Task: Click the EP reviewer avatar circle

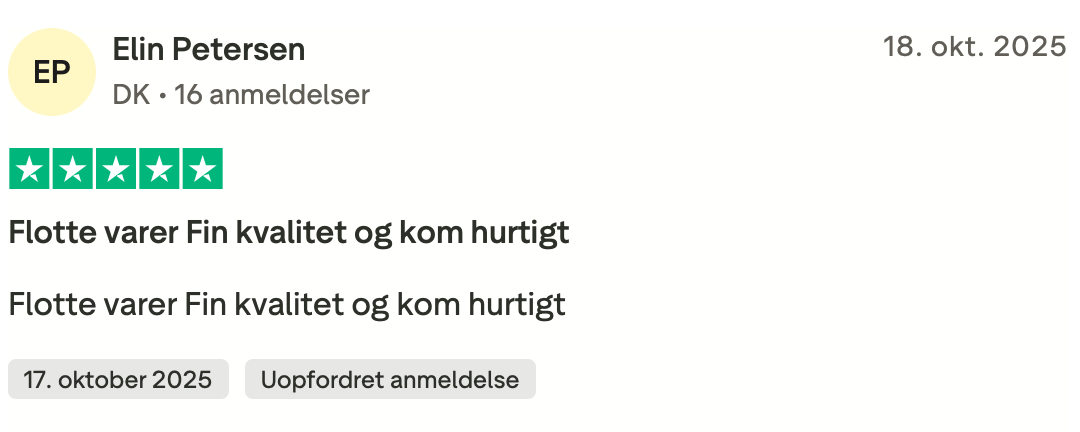Action: click(x=52, y=72)
